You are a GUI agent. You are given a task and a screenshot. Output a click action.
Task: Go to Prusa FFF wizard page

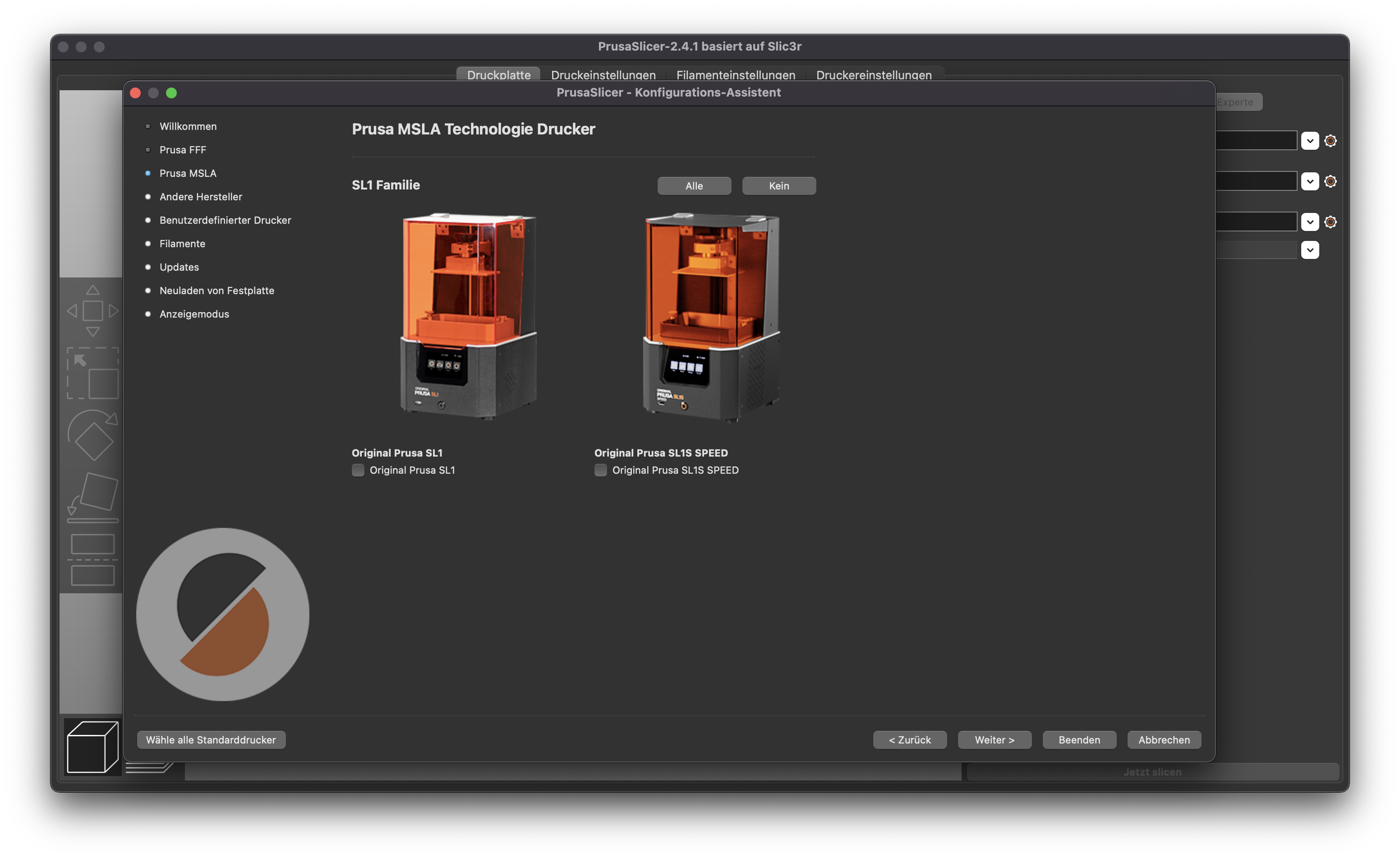pyautogui.click(x=182, y=149)
